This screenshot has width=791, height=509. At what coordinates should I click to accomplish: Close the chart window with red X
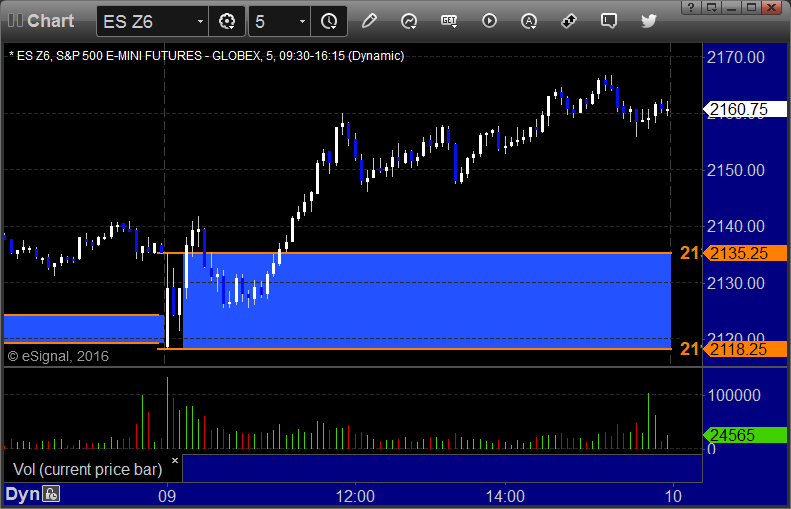click(771, 7)
